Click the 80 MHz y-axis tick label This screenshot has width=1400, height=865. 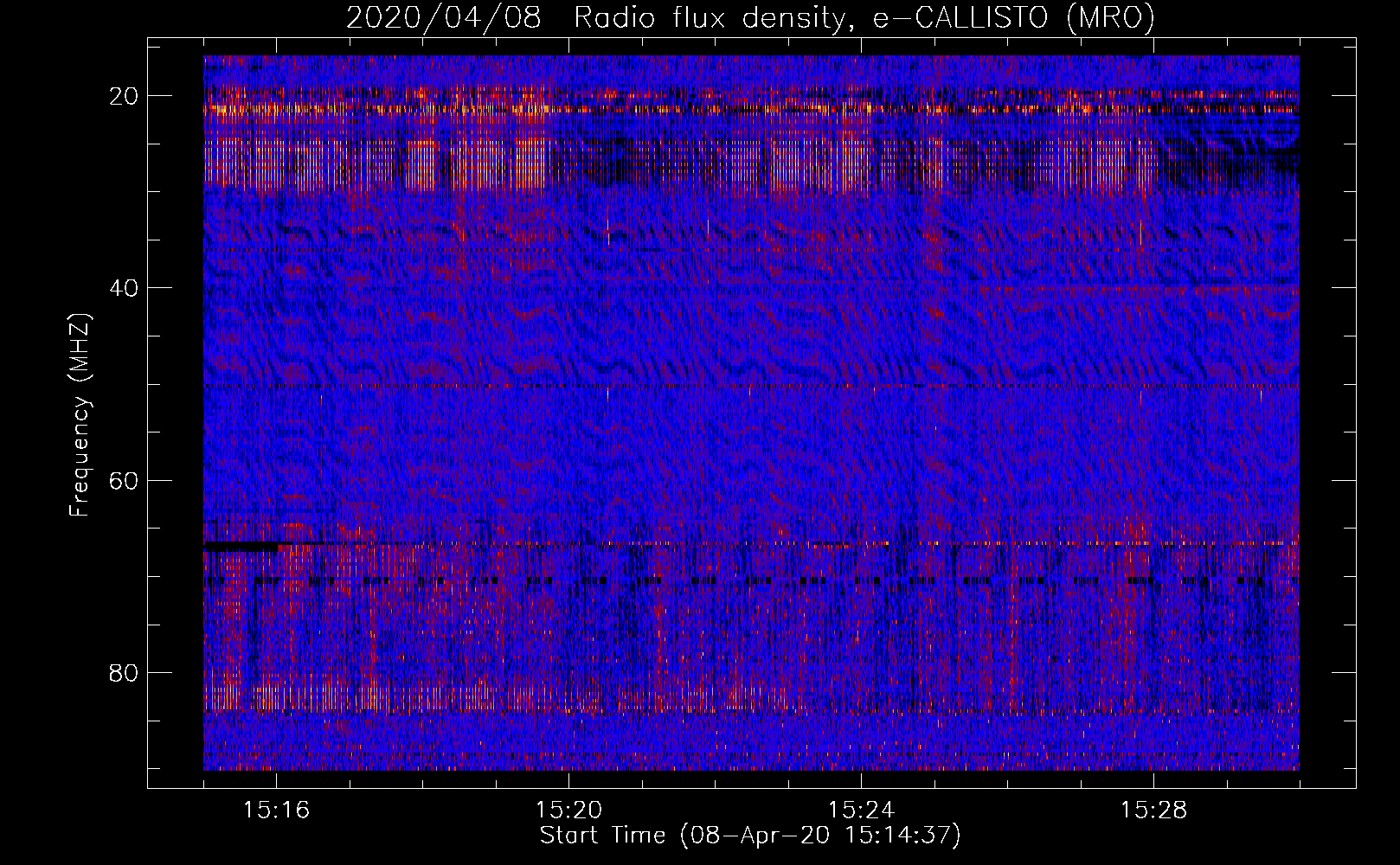[125, 673]
